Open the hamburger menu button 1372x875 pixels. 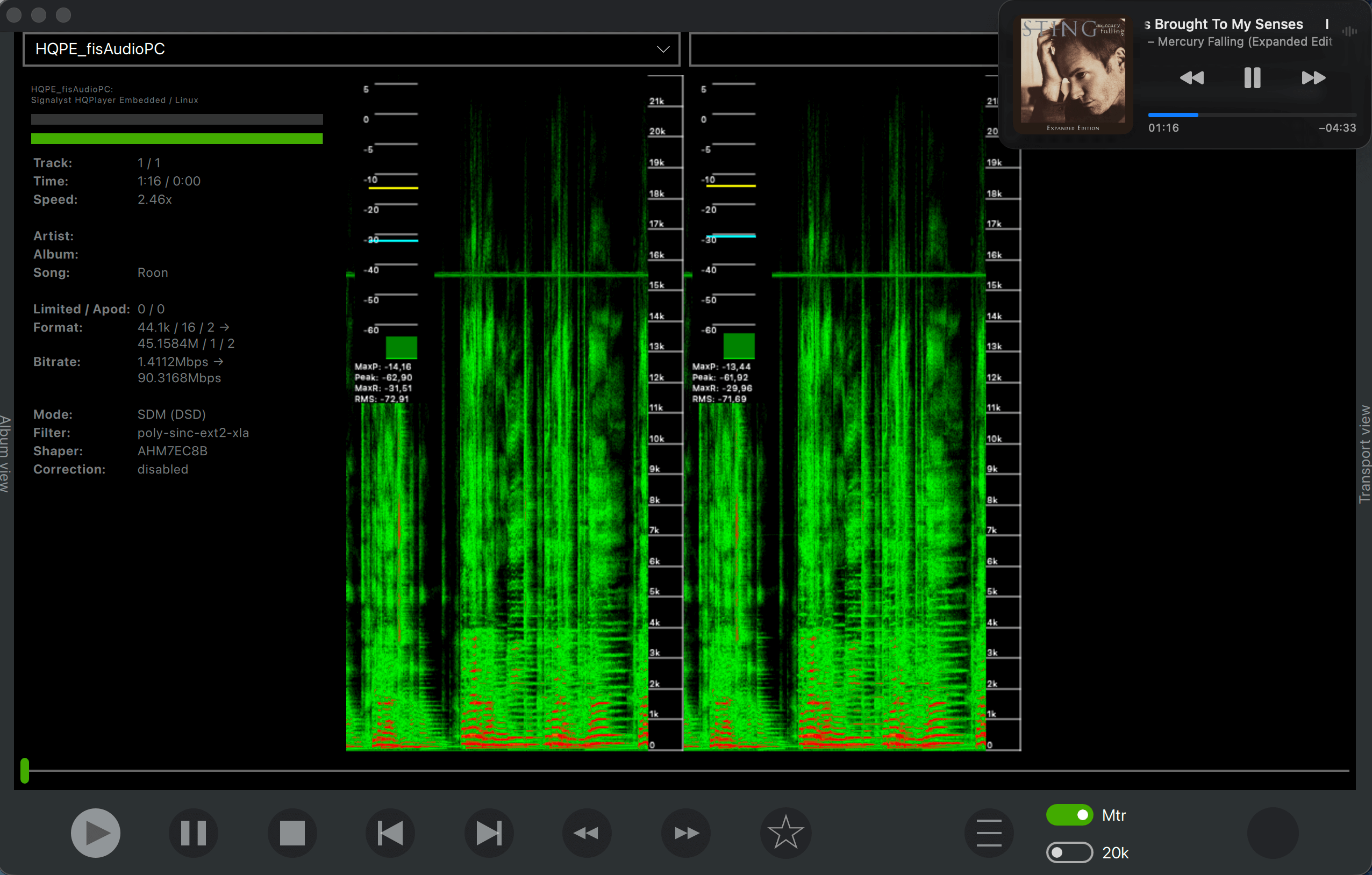pos(989,833)
